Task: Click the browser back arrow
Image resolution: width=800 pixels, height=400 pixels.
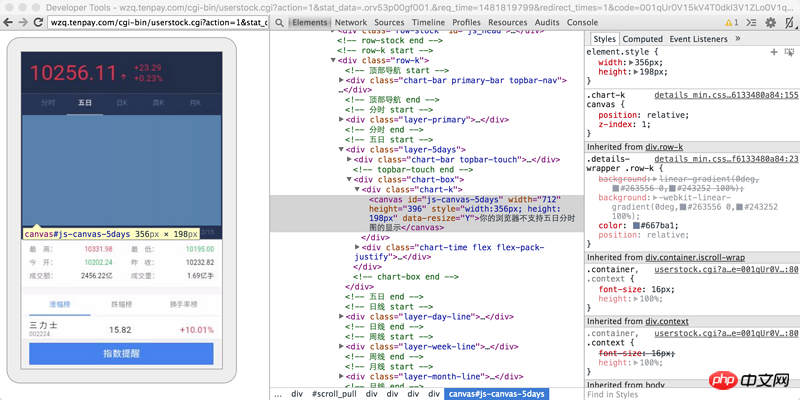Action: click(x=9, y=22)
